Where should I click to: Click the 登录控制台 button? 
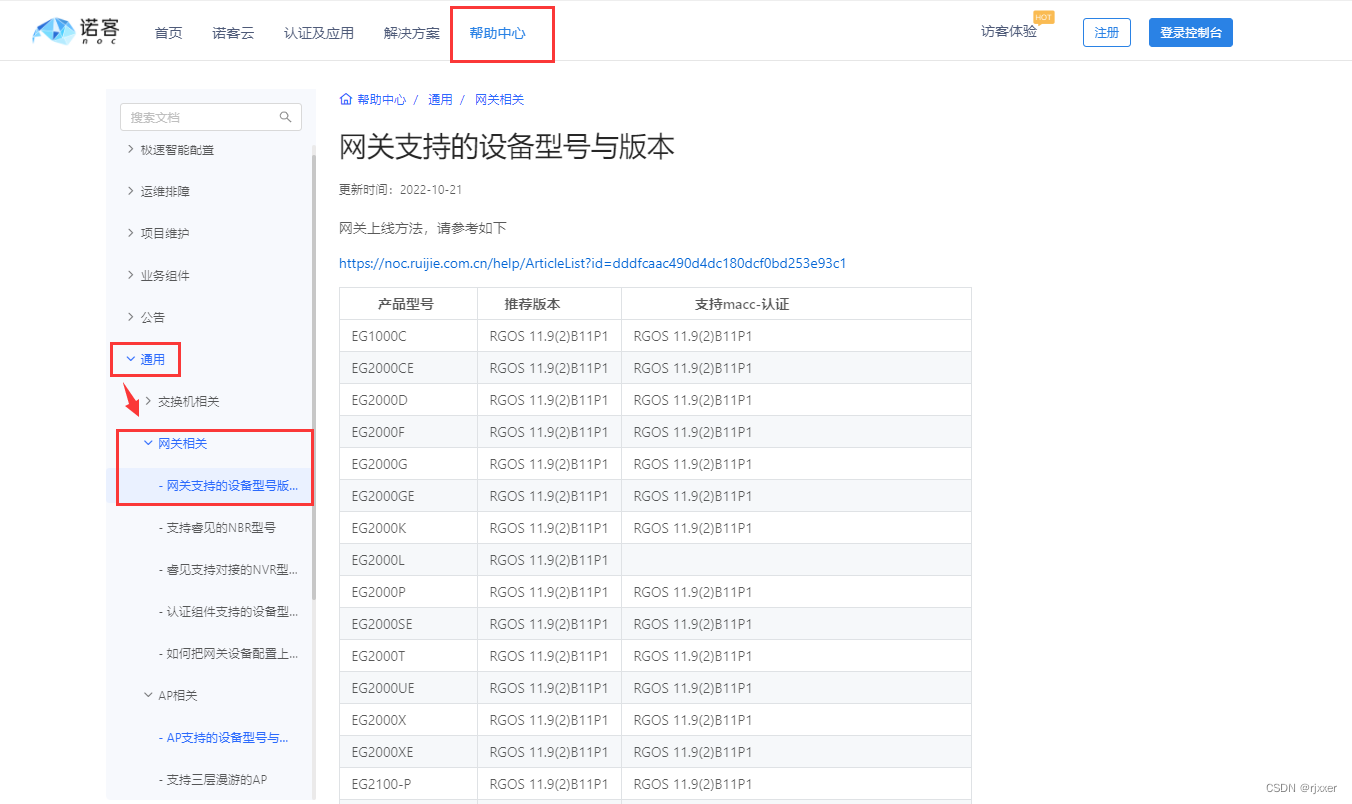point(1191,32)
